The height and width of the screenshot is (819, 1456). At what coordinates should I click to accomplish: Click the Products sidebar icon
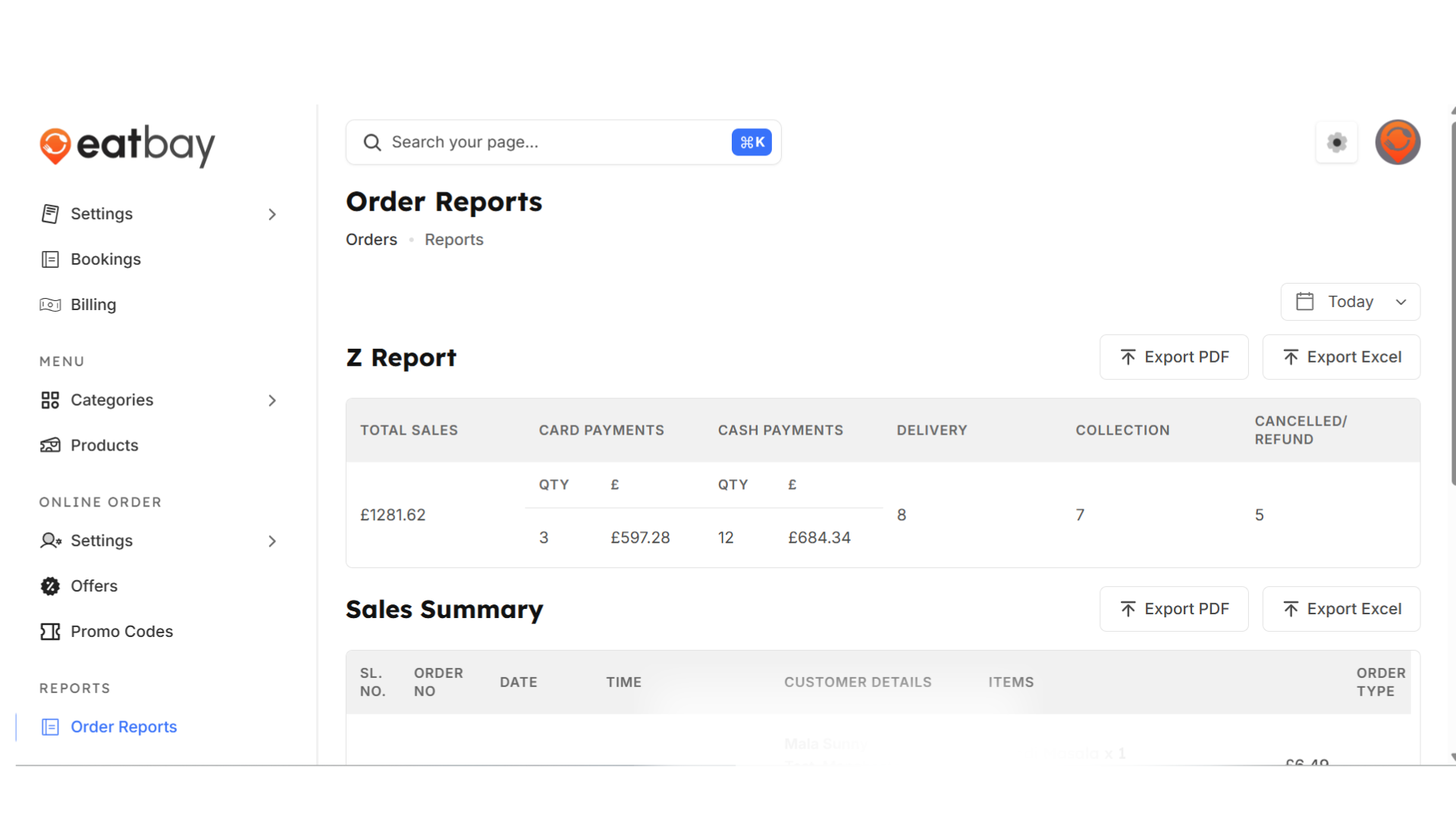click(x=50, y=445)
